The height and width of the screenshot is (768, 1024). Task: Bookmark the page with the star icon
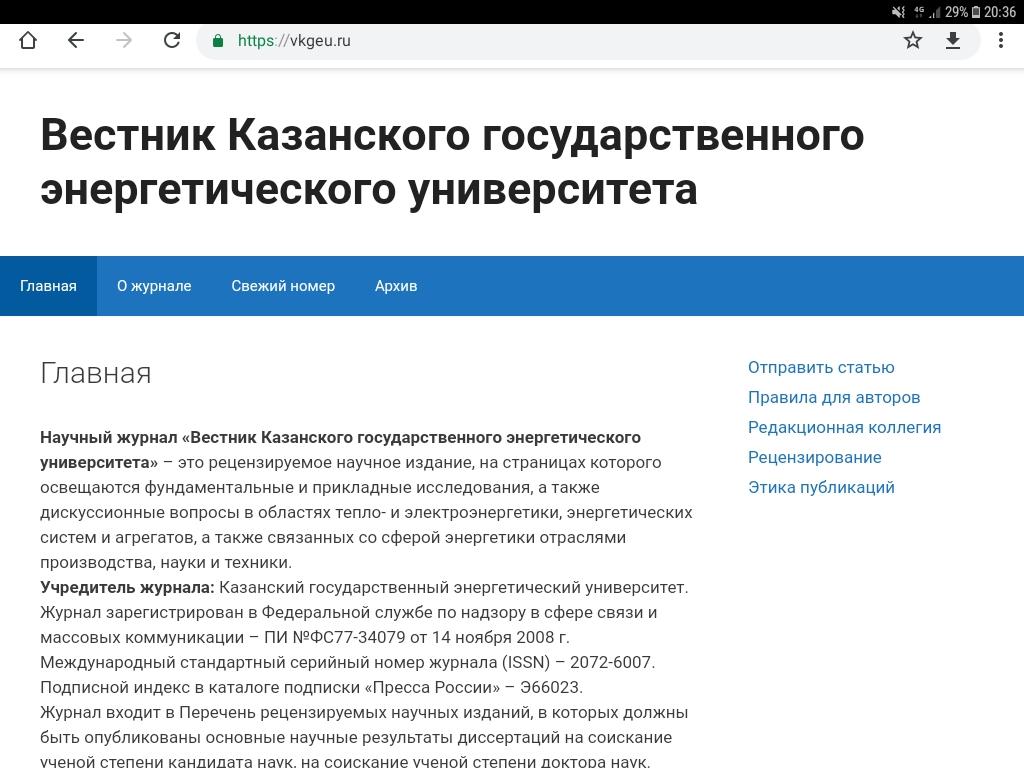tap(912, 41)
